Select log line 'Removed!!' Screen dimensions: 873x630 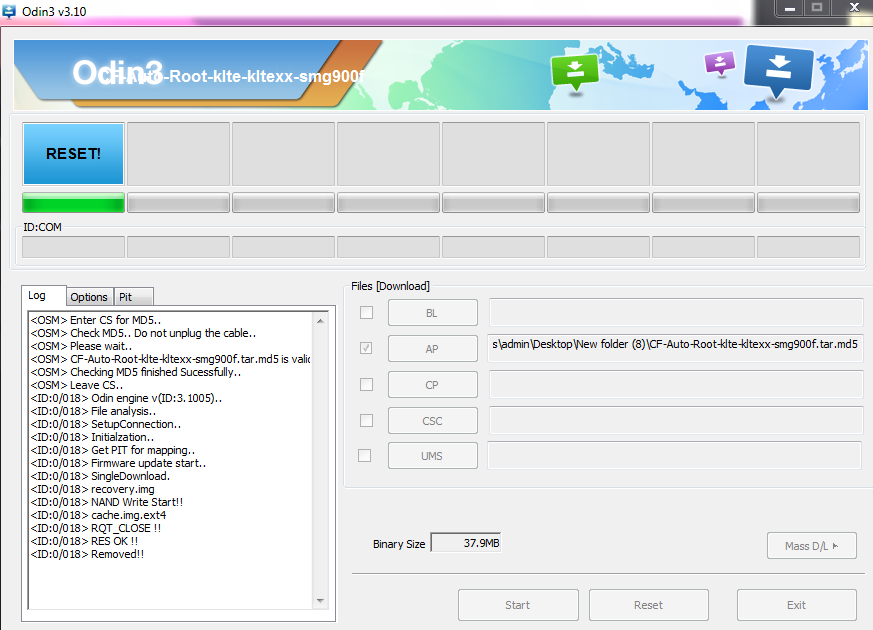point(87,554)
